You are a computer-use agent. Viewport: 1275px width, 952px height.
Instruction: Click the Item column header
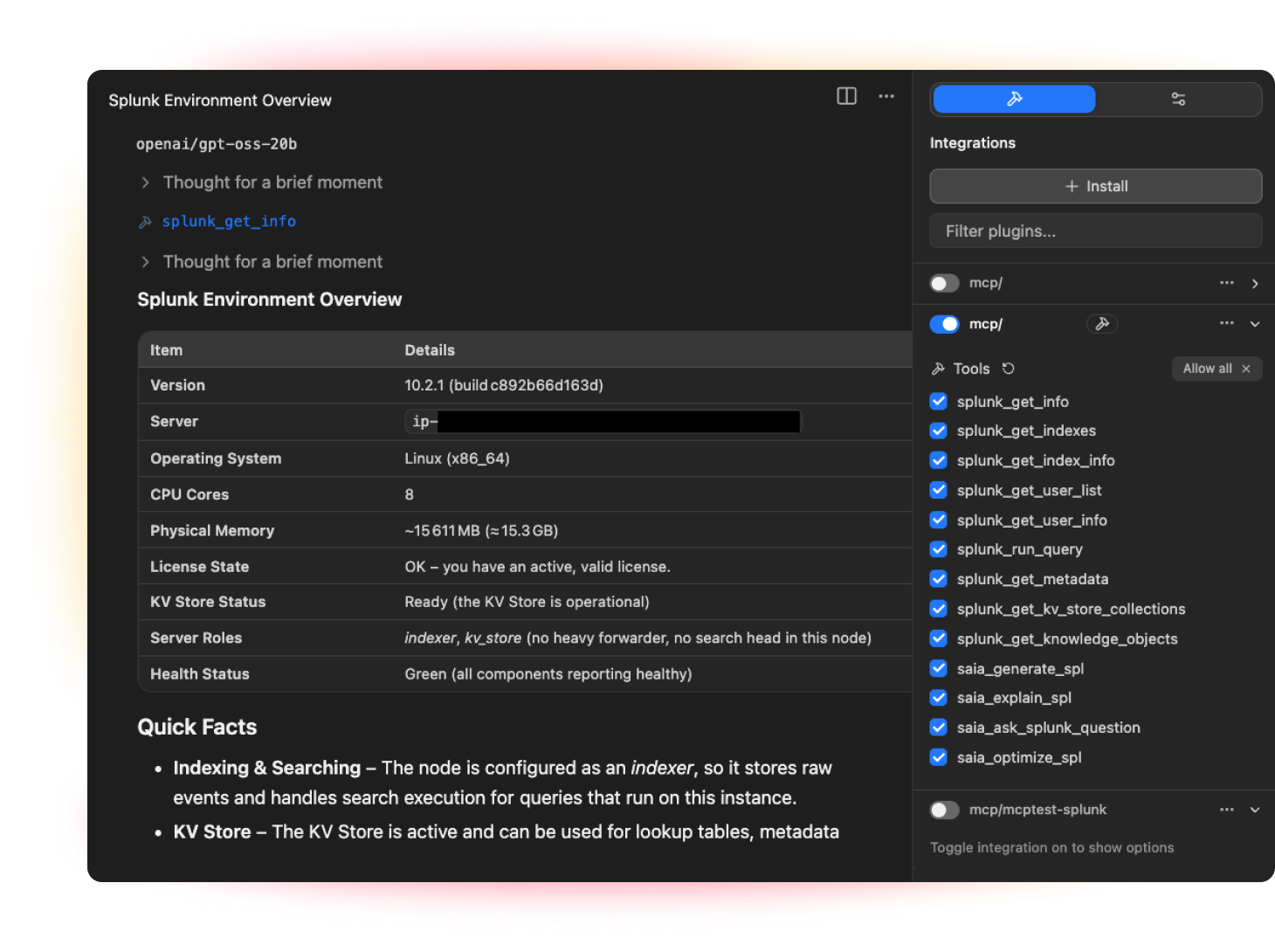tap(166, 350)
